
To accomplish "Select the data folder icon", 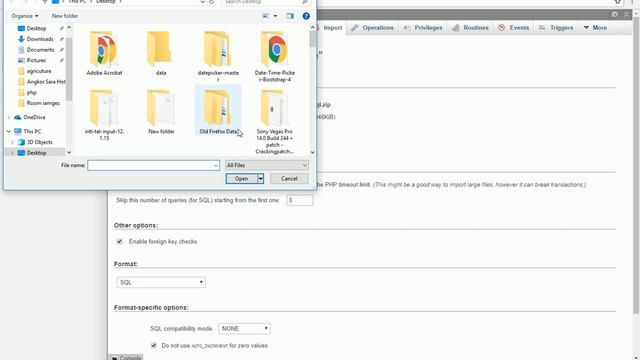I will click(160, 49).
